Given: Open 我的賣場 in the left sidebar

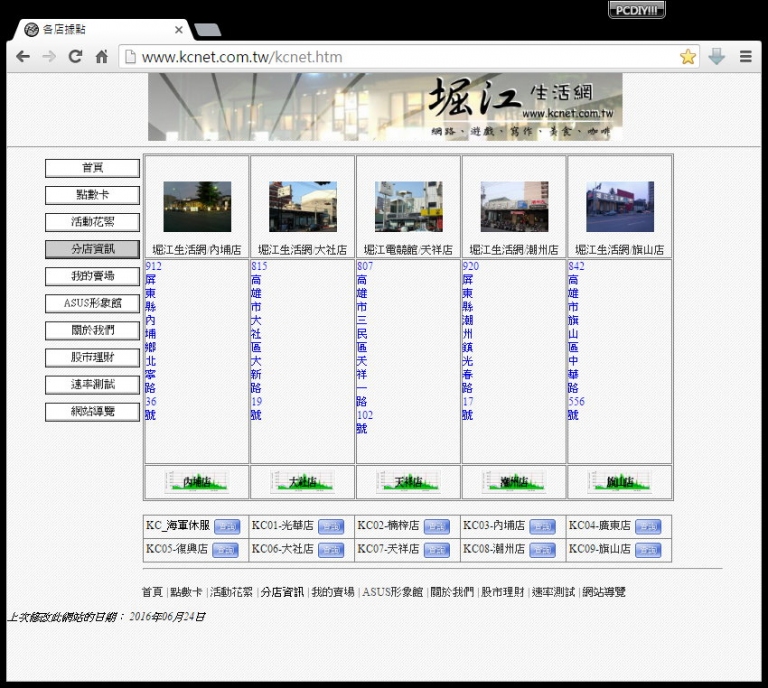Looking at the screenshot, I should click(x=93, y=276).
